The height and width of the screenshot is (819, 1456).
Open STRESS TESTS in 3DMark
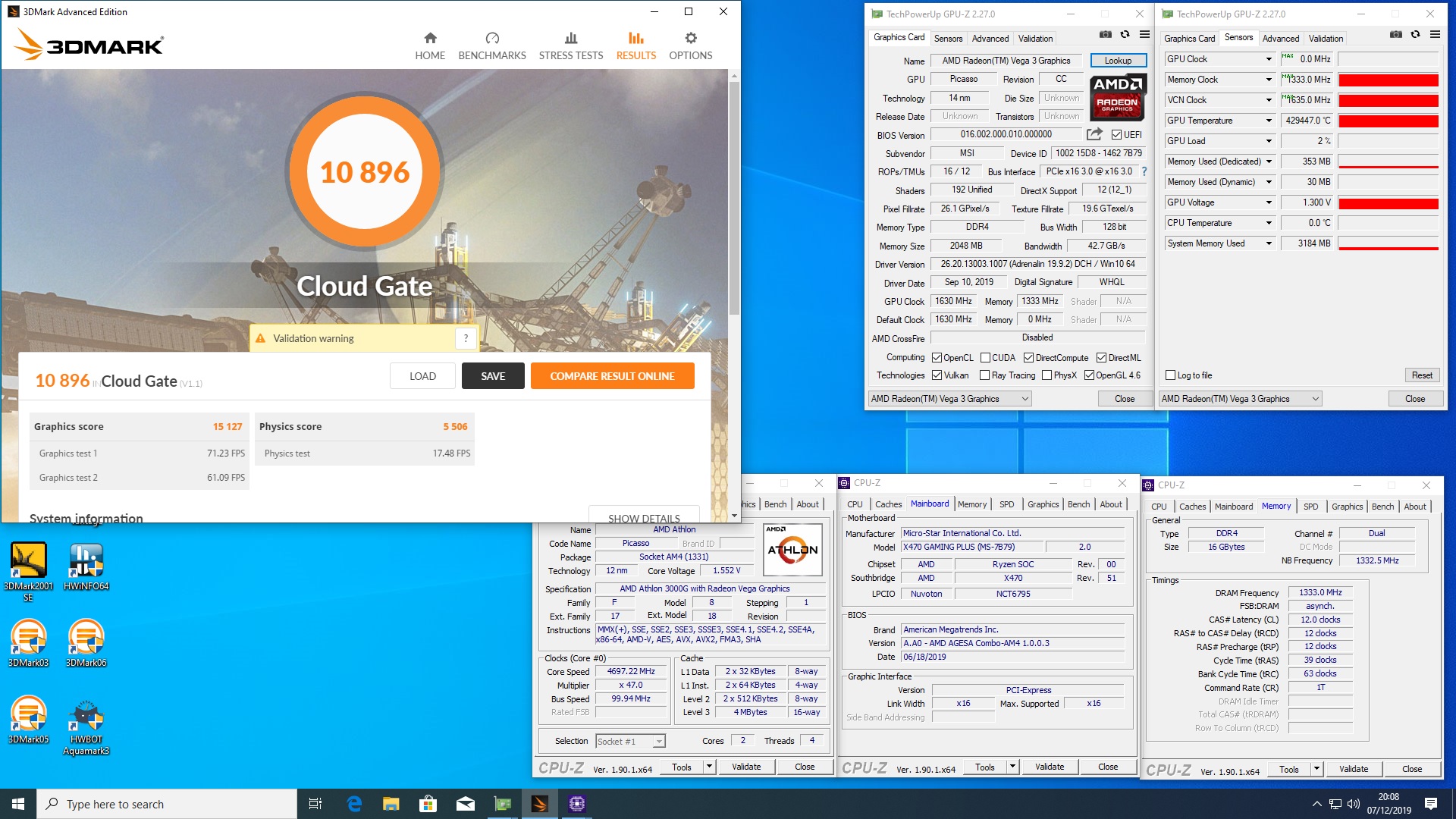coord(571,46)
